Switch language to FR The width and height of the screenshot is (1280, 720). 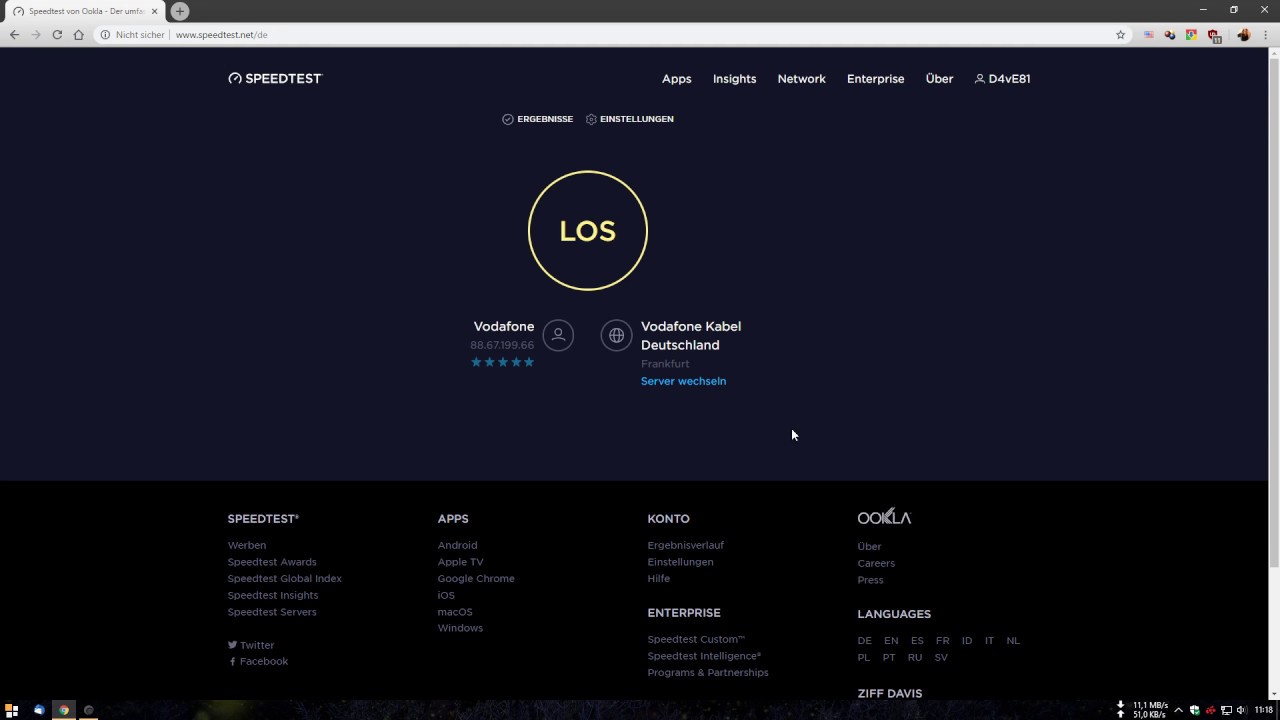pyautogui.click(x=942, y=640)
